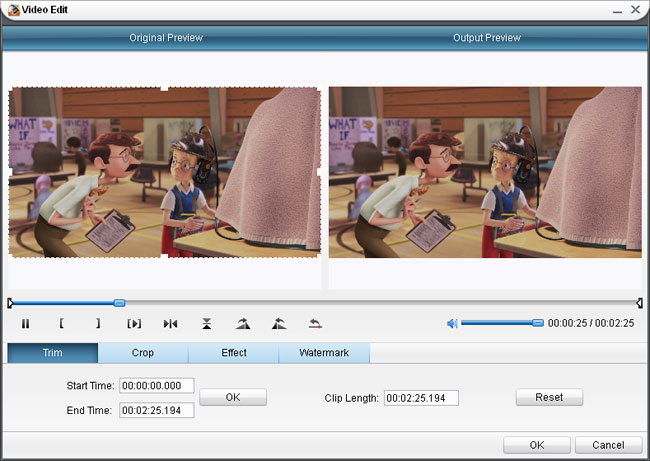Play the selected clip segment icon
This screenshot has width=650, height=461.
(134, 323)
